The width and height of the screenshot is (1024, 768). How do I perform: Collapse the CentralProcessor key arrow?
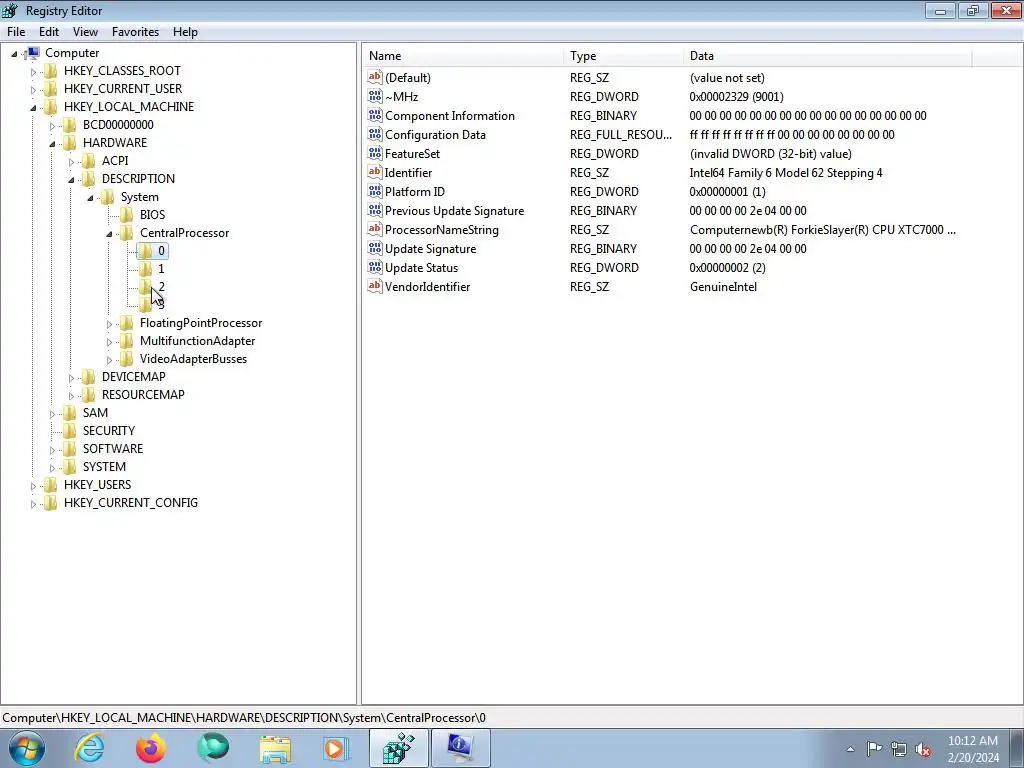(109, 233)
